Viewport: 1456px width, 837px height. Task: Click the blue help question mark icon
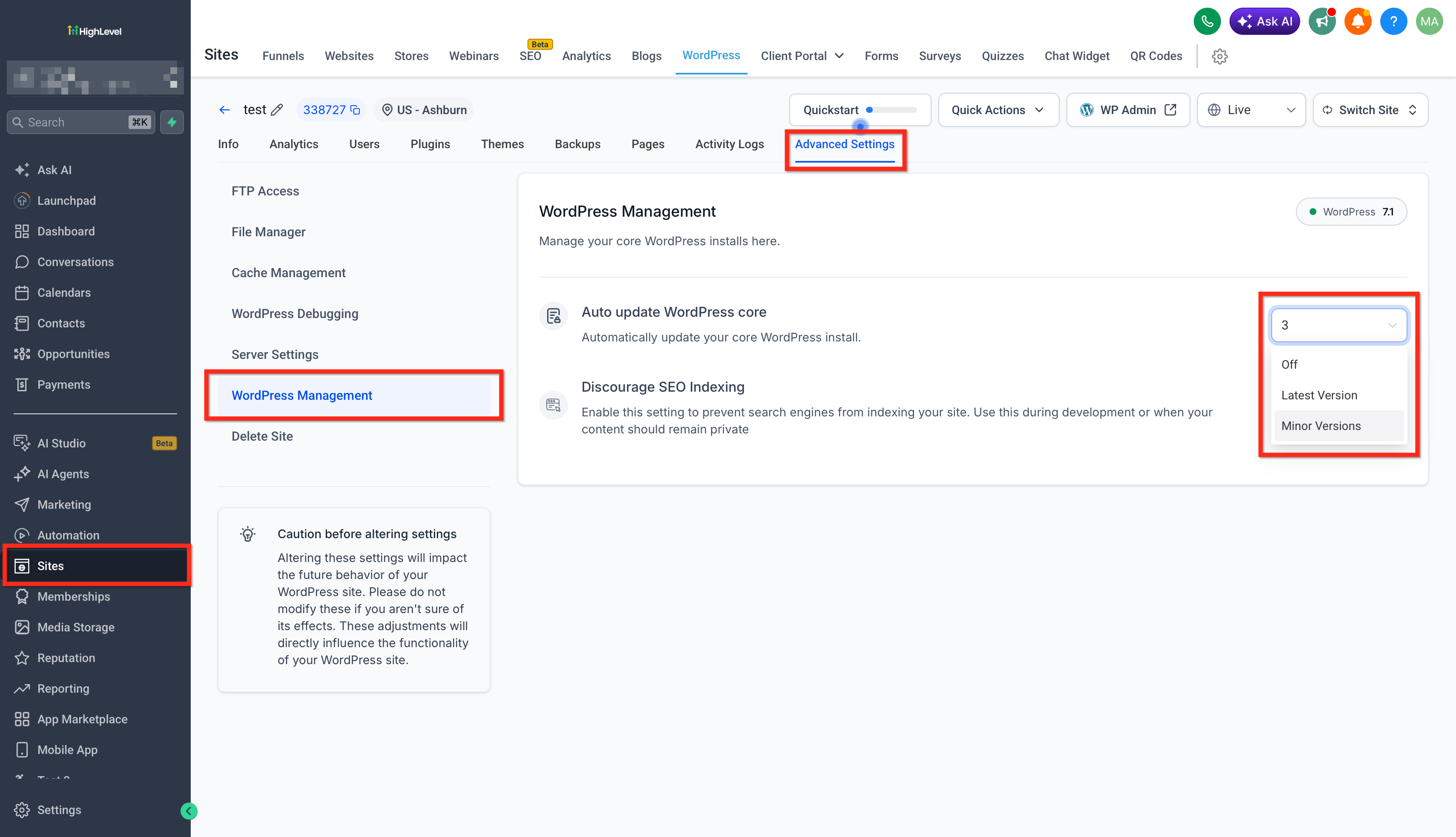coord(1393,22)
